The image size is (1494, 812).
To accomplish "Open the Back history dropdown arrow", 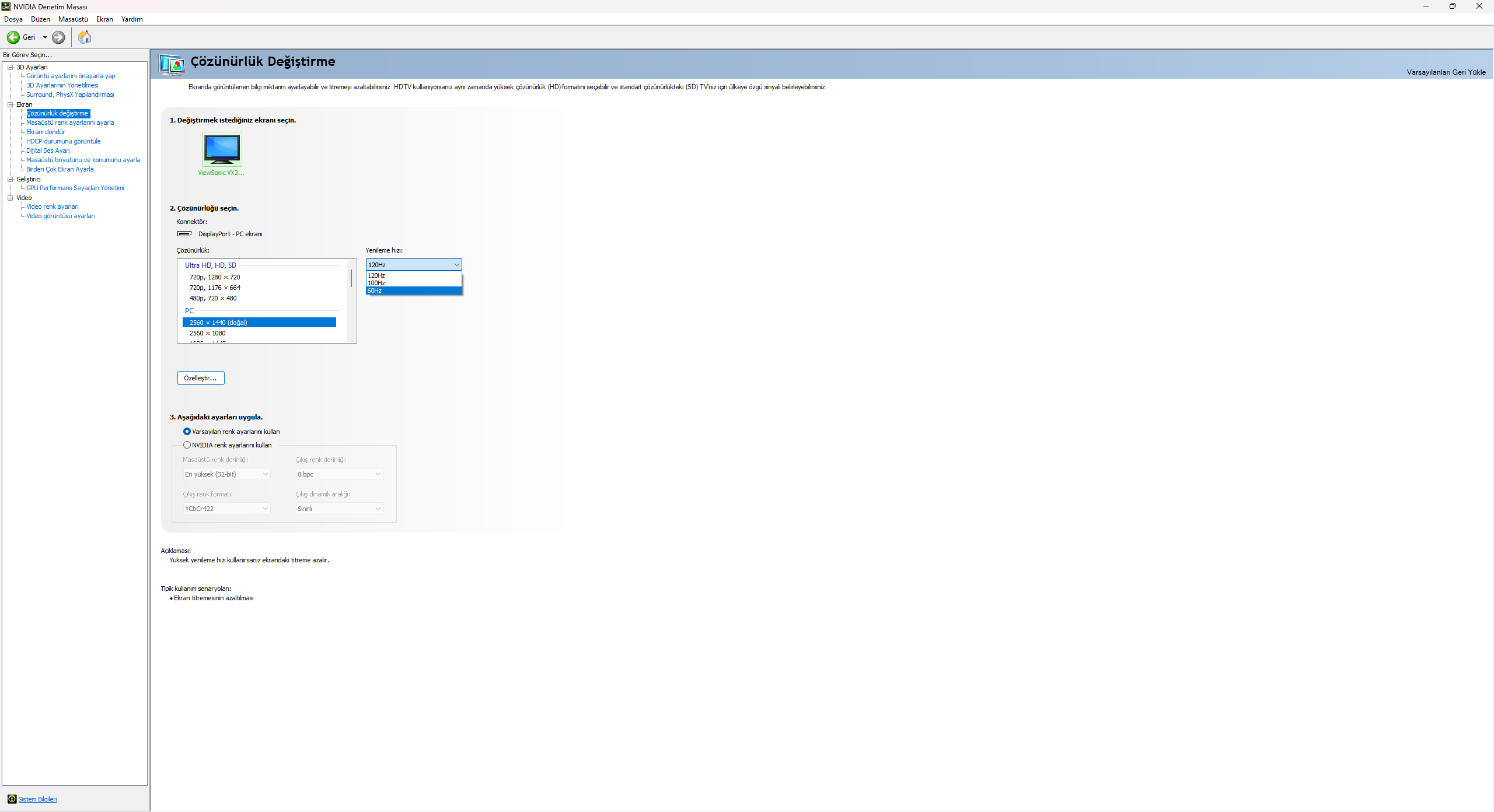I will click(45, 37).
